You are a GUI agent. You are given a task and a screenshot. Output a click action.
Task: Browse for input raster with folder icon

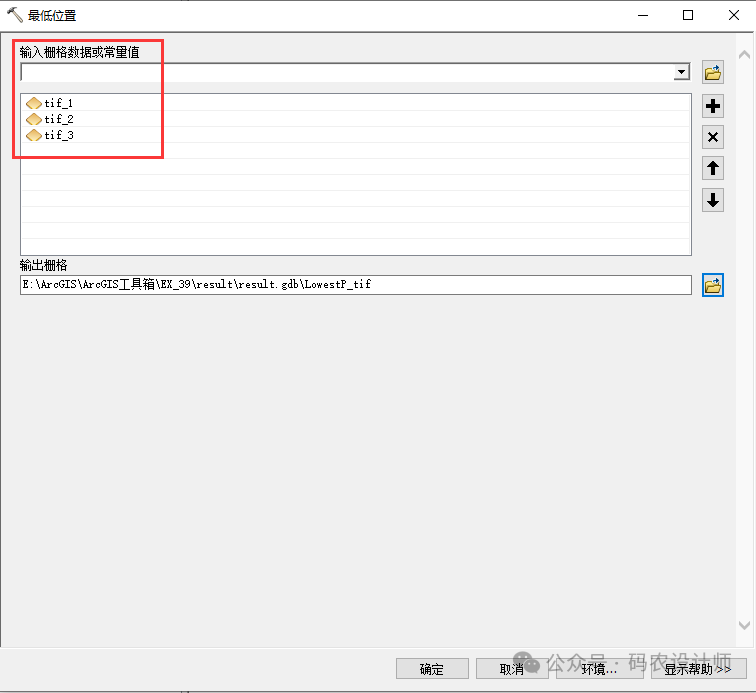712,72
